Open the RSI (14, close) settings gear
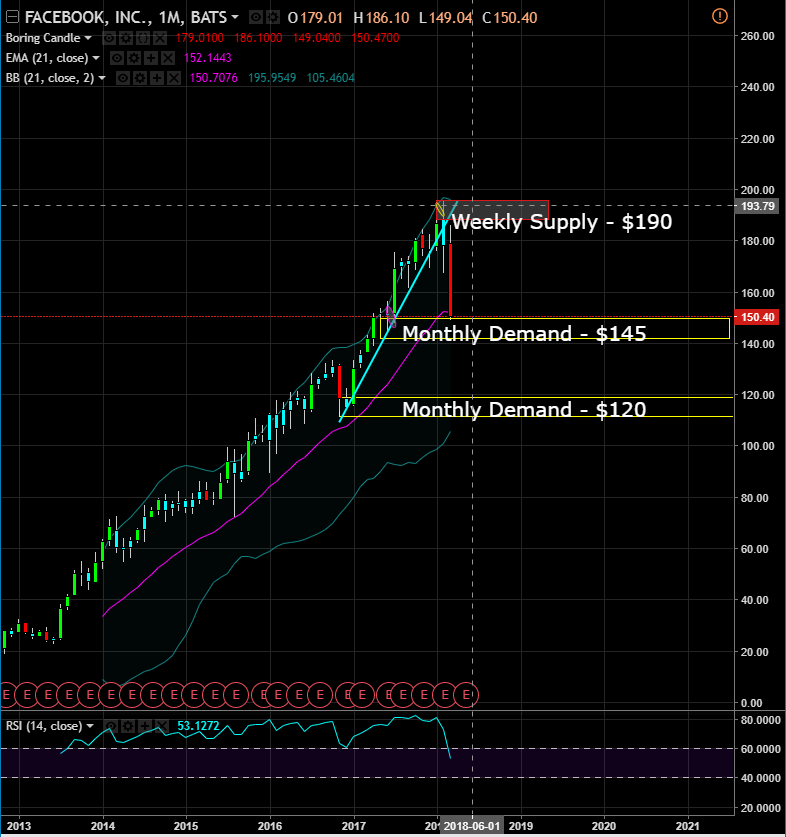Viewport: 786px width, 837px height. (127, 726)
